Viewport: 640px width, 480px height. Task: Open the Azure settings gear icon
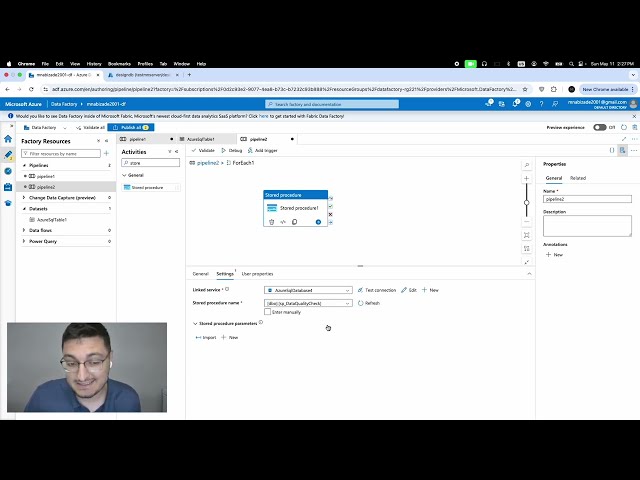tap(528, 104)
